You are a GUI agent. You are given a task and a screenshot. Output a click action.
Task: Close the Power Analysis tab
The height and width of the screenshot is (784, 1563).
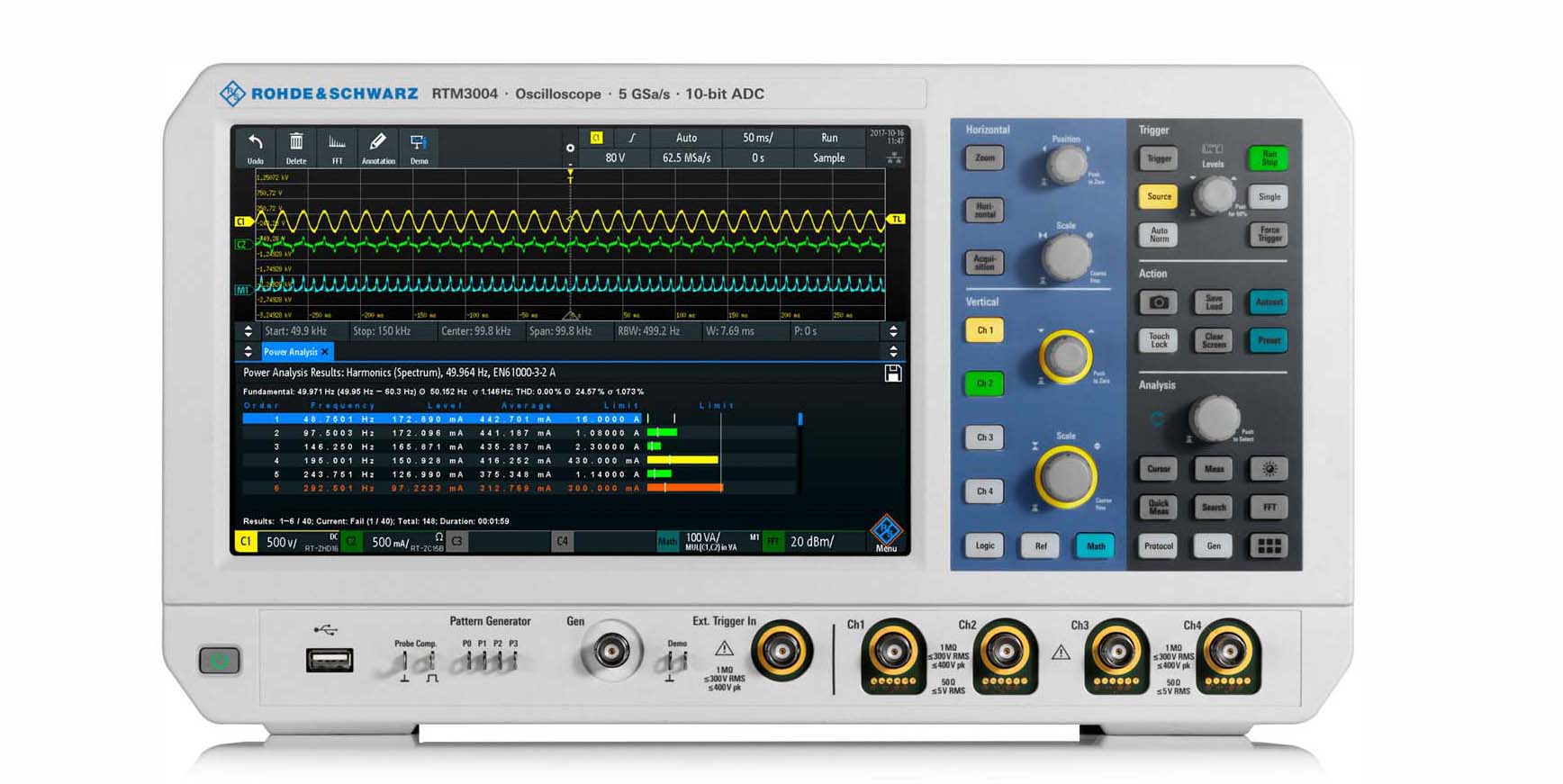coord(325,352)
